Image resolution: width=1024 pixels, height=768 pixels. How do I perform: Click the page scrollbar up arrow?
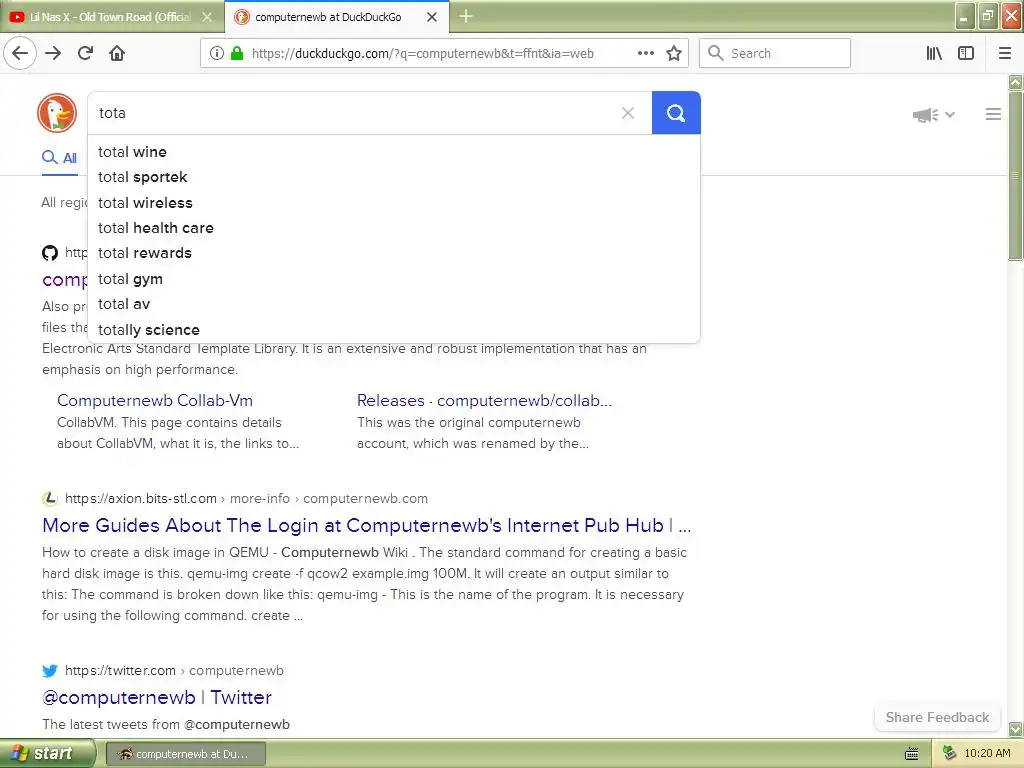coord(1016,82)
